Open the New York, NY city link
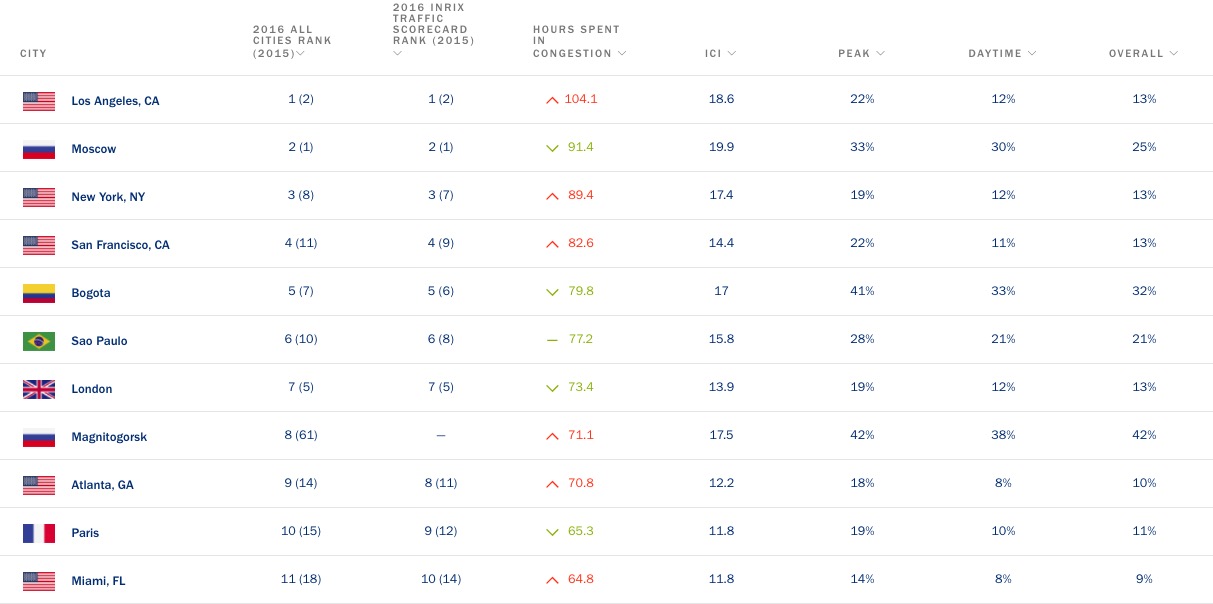1213x604 pixels. pos(108,197)
